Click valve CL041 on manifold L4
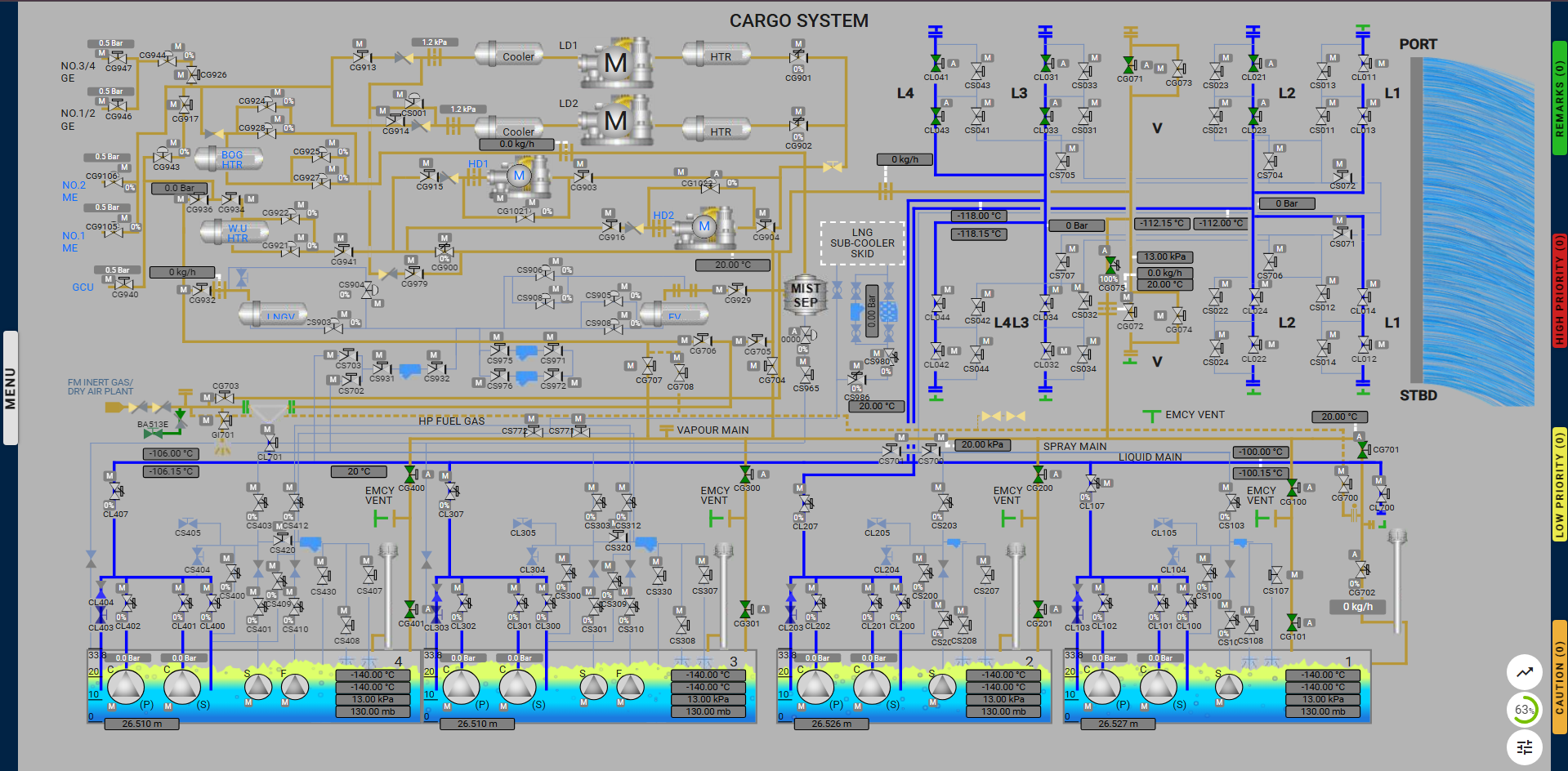The width and height of the screenshot is (1568, 771). coord(936,64)
